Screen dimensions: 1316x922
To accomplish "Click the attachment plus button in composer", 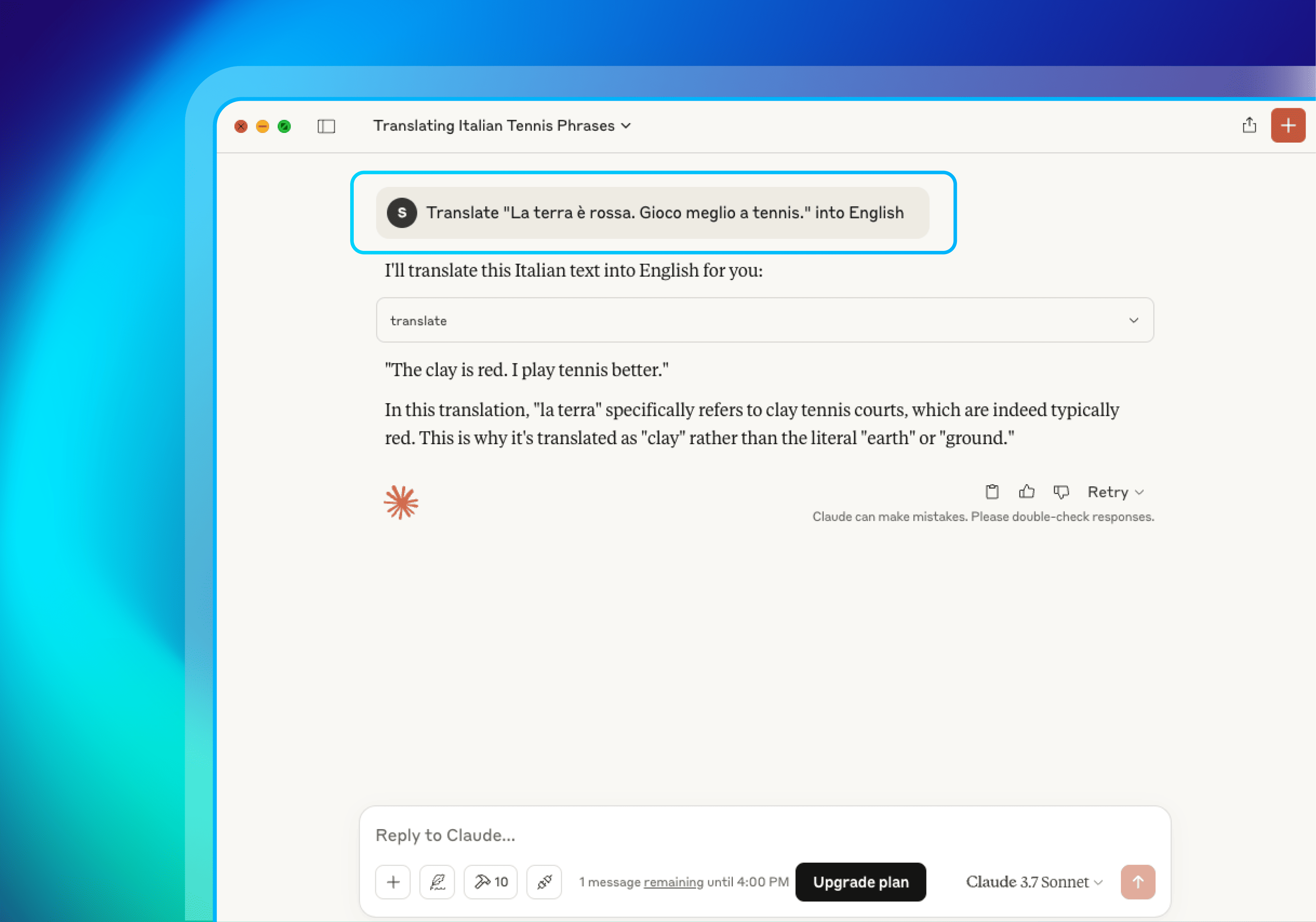I will coord(393,882).
